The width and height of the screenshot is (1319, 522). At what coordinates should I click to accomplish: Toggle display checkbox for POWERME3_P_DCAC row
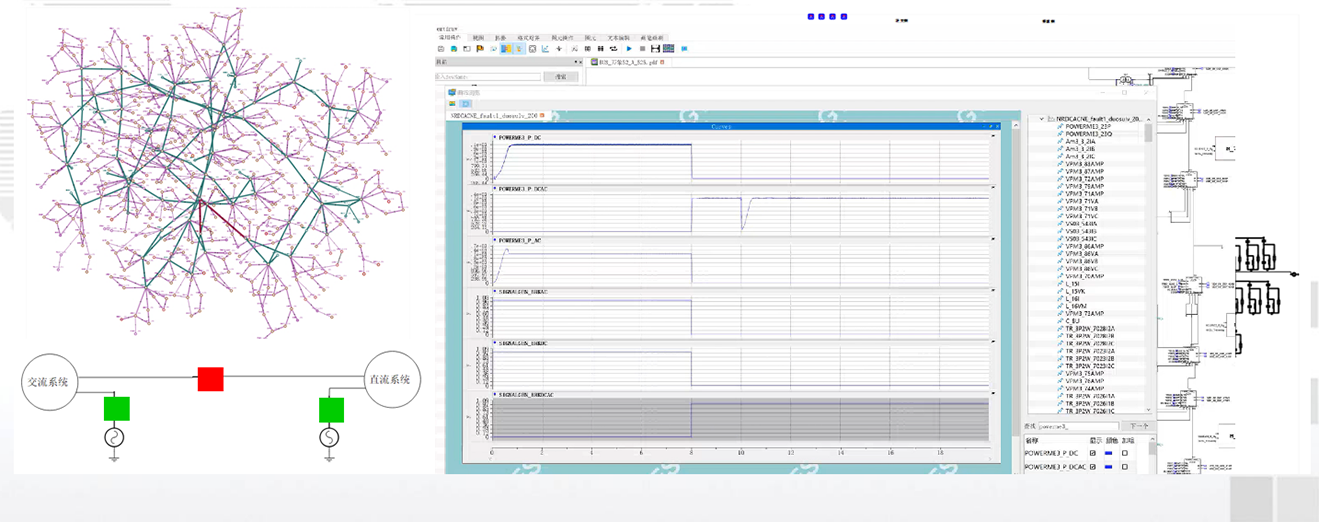pyautogui.click(x=1092, y=467)
